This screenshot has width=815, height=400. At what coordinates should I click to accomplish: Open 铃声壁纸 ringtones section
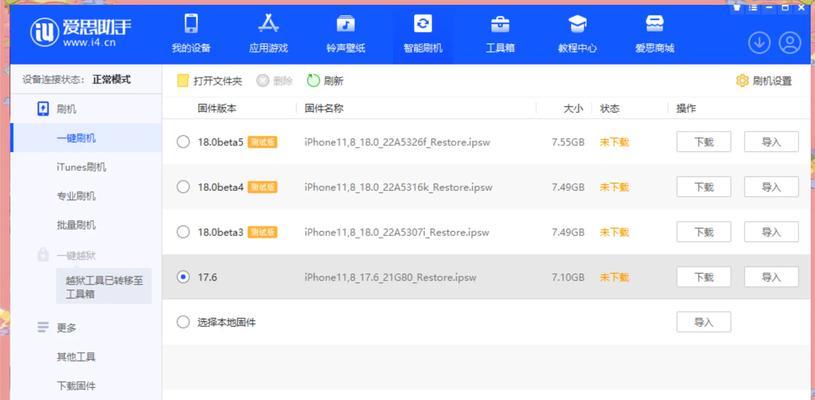346,34
